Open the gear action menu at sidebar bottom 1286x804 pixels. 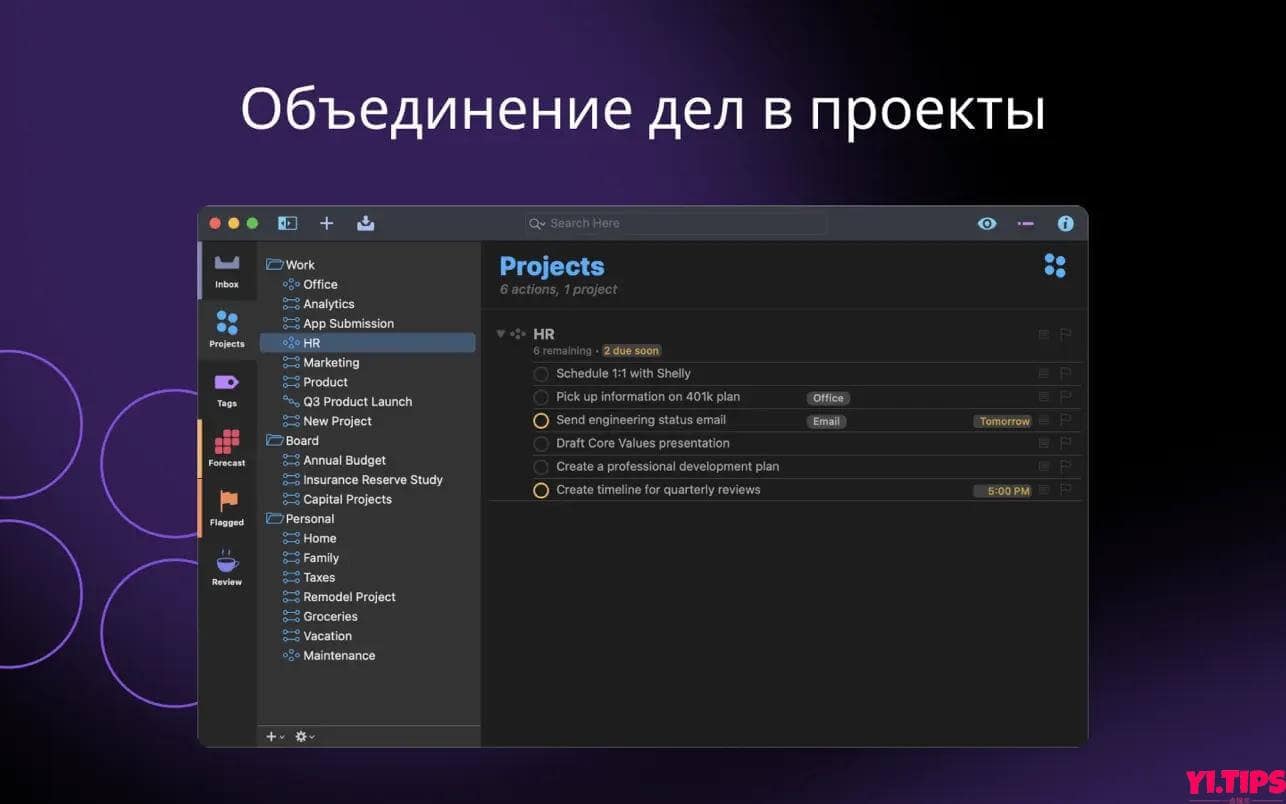pos(301,736)
